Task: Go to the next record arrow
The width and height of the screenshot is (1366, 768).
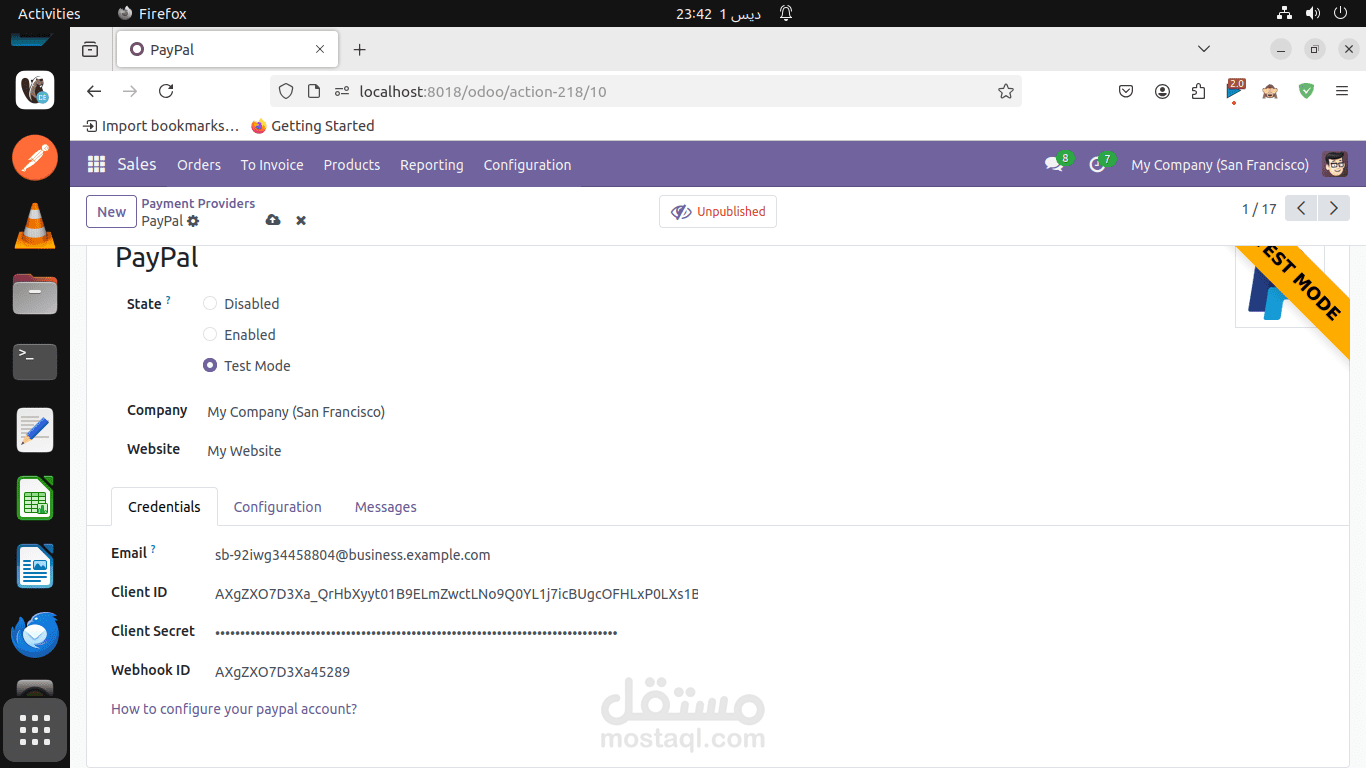Action: click(x=1334, y=208)
